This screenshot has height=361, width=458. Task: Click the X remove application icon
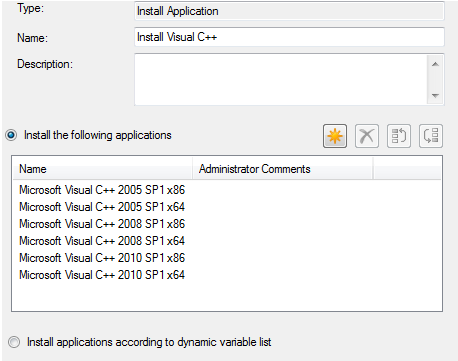[367, 136]
